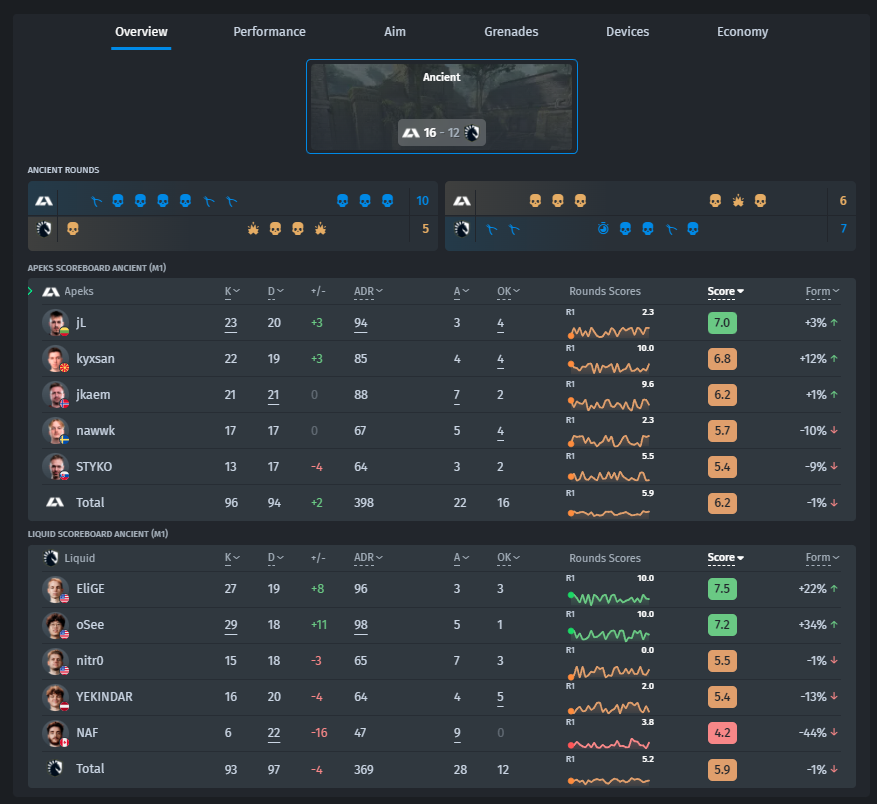The image size is (877, 804).
Task: Open jkaem's player avatar
Action: click(x=55, y=394)
